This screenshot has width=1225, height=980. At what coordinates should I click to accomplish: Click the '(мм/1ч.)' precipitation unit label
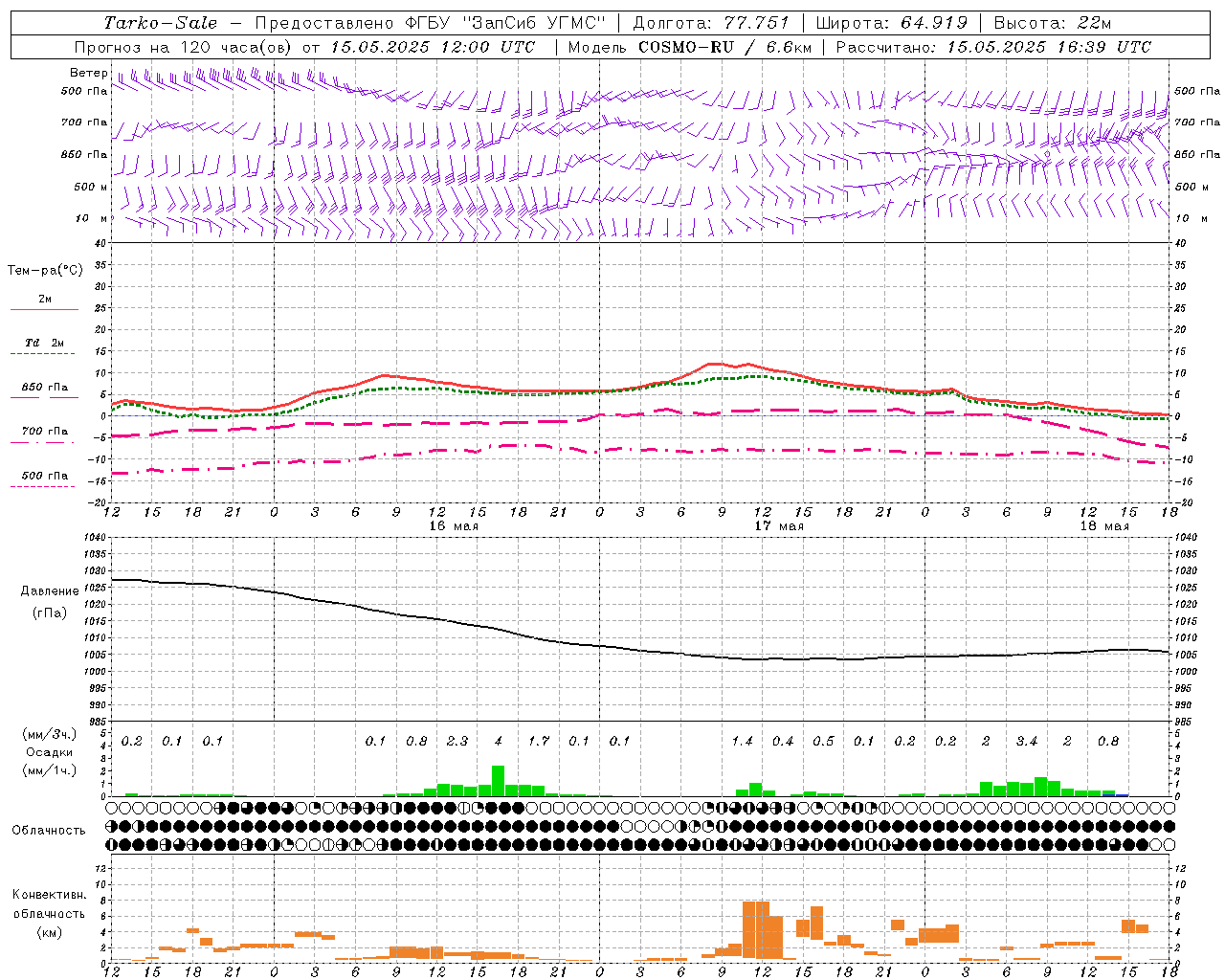click(48, 770)
